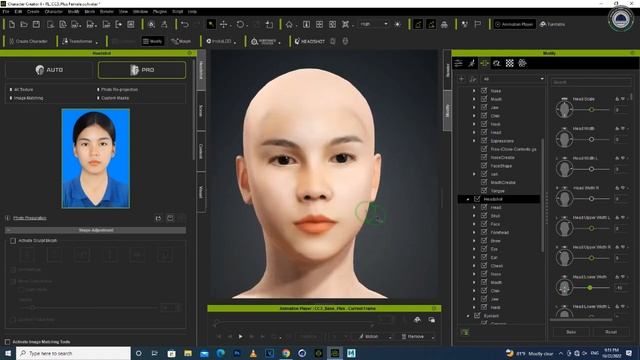Open VLC media player from taskbar
This screenshot has width=640, height=360.
click(253, 353)
